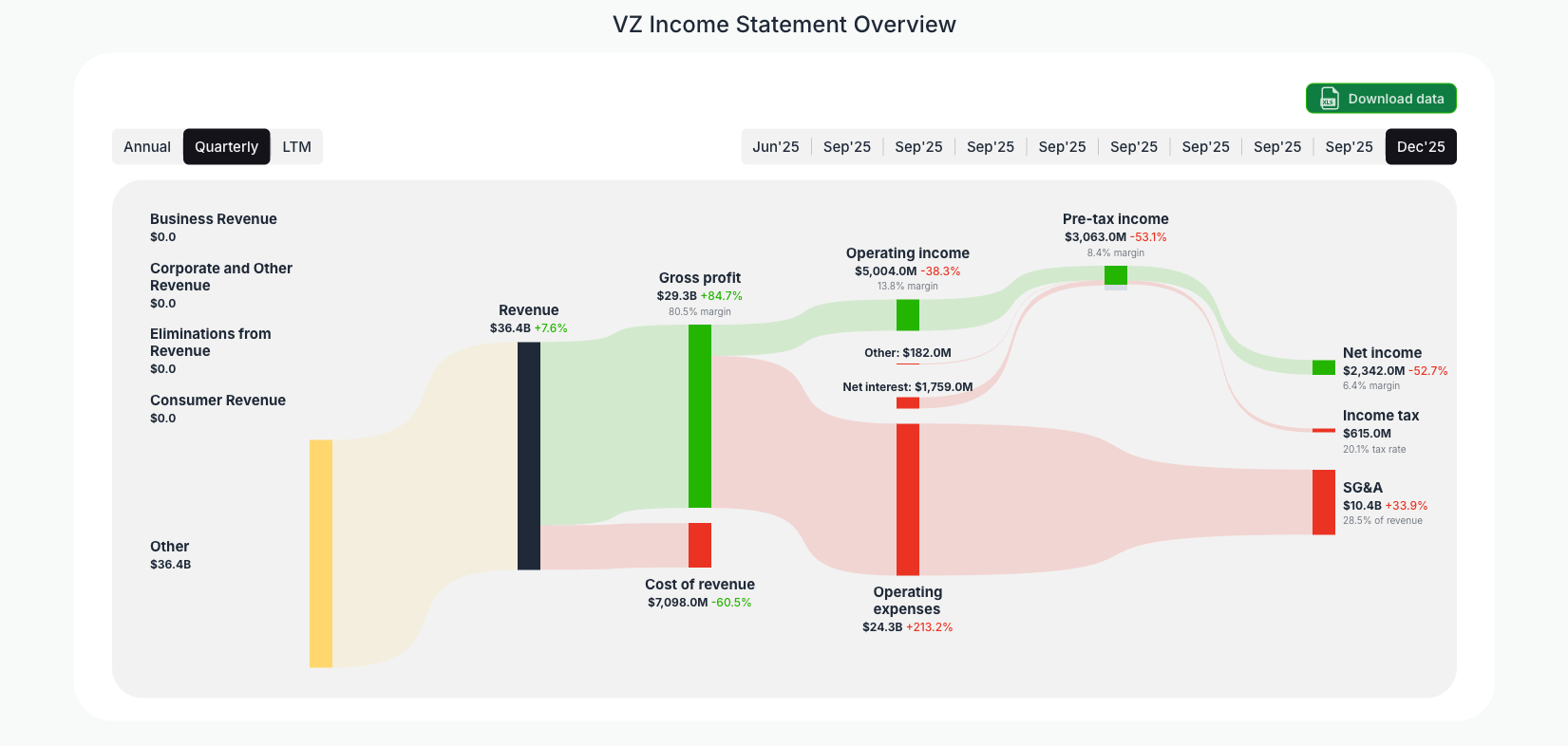Click the Income tax node
Image resolution: width=1568 pixels, height=746 pixels.
pyautogui.click(x=1380, y=415)
